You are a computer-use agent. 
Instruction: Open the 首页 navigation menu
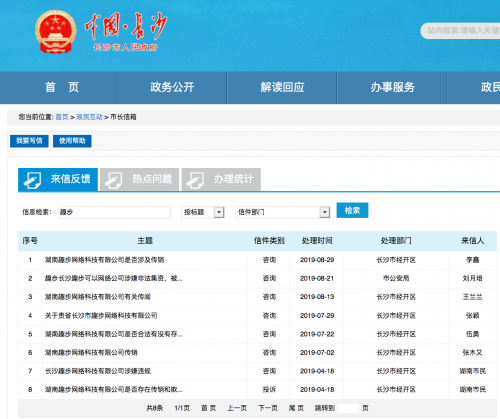62,87
